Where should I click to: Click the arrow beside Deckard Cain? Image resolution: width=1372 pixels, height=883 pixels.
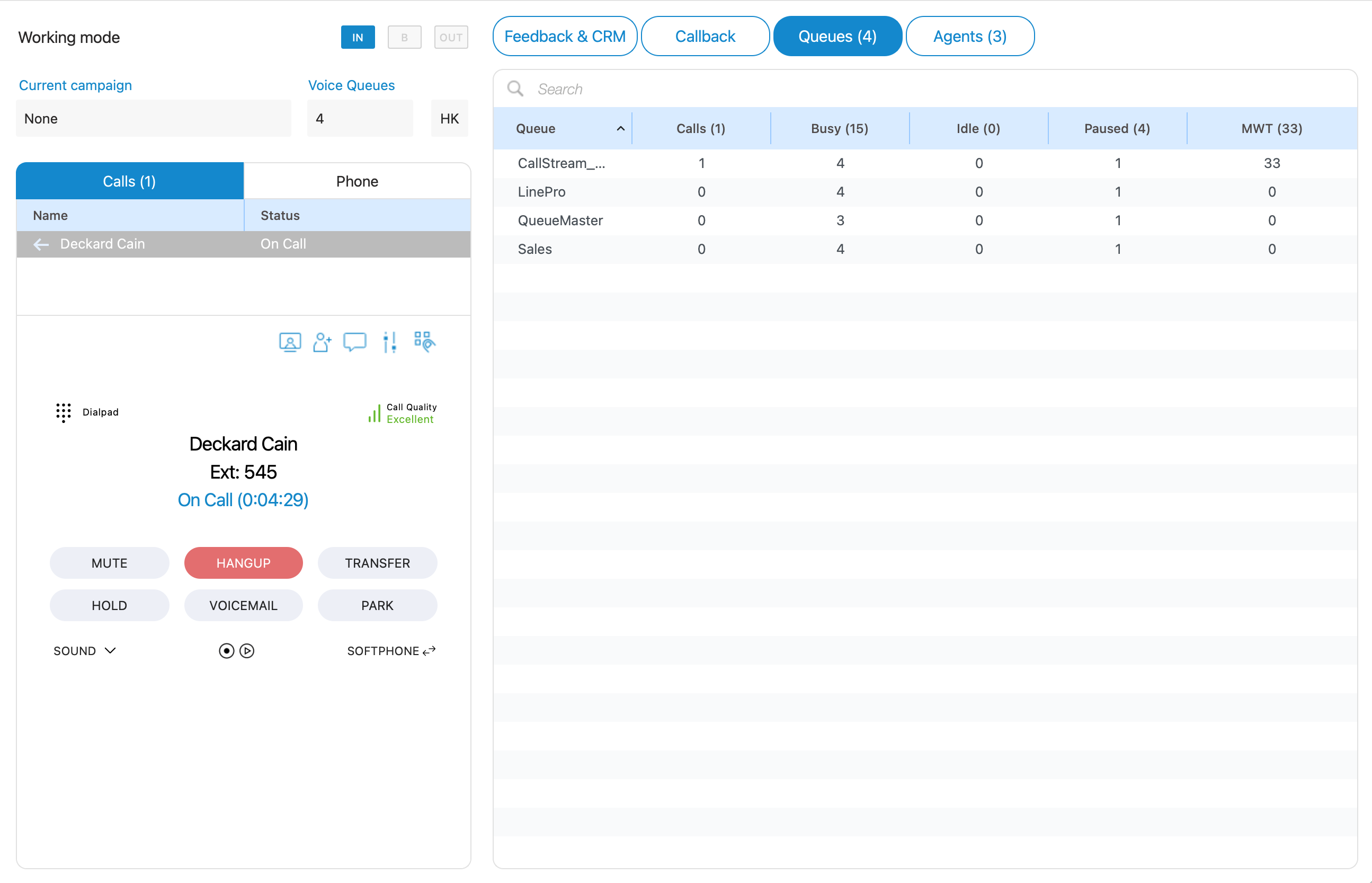(41, 245)
